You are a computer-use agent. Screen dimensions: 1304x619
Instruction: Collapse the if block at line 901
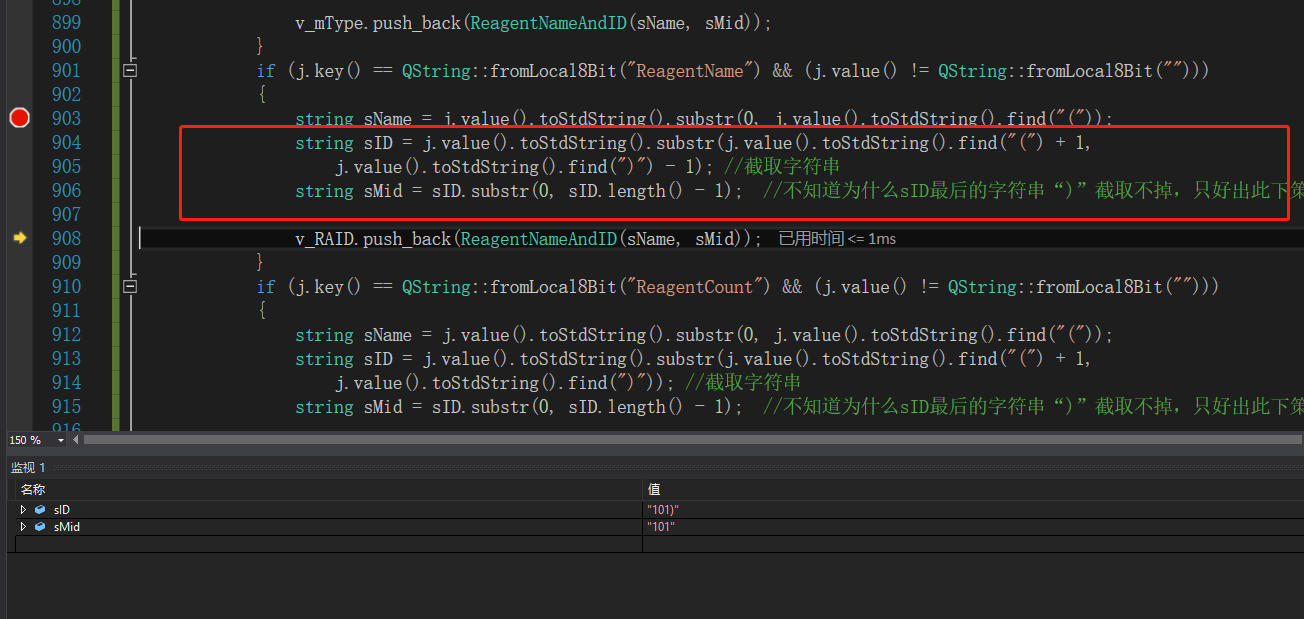pos(129,71)
